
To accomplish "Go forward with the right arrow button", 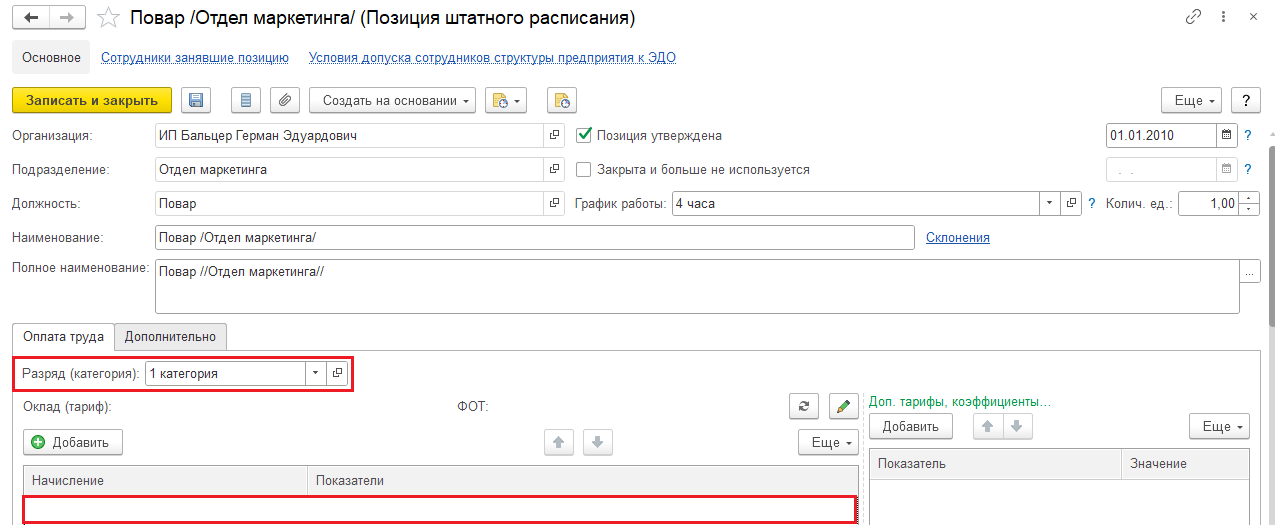I will coord(67,18).
